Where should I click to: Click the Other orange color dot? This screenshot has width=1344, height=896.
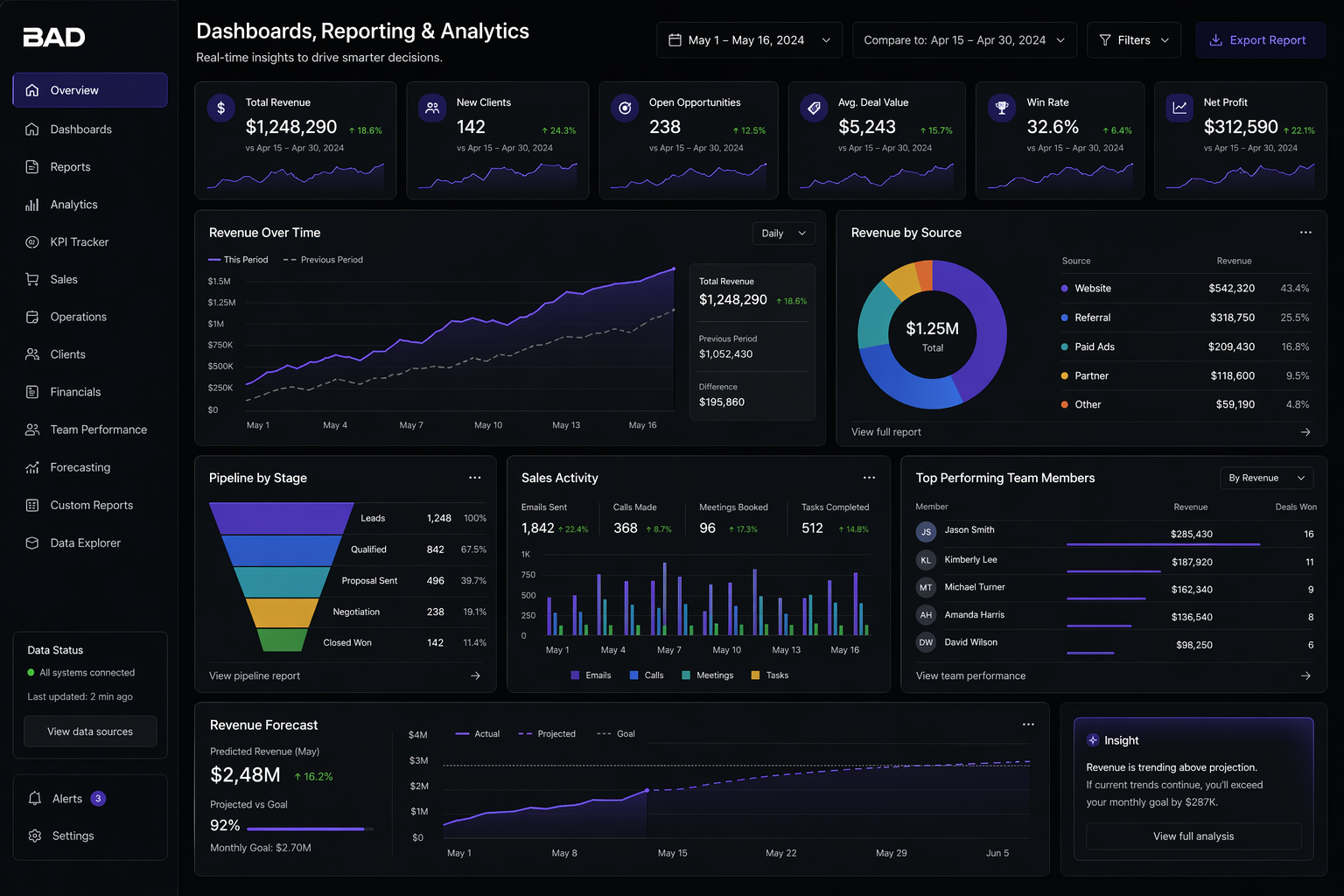click(x=1064, y=404)
